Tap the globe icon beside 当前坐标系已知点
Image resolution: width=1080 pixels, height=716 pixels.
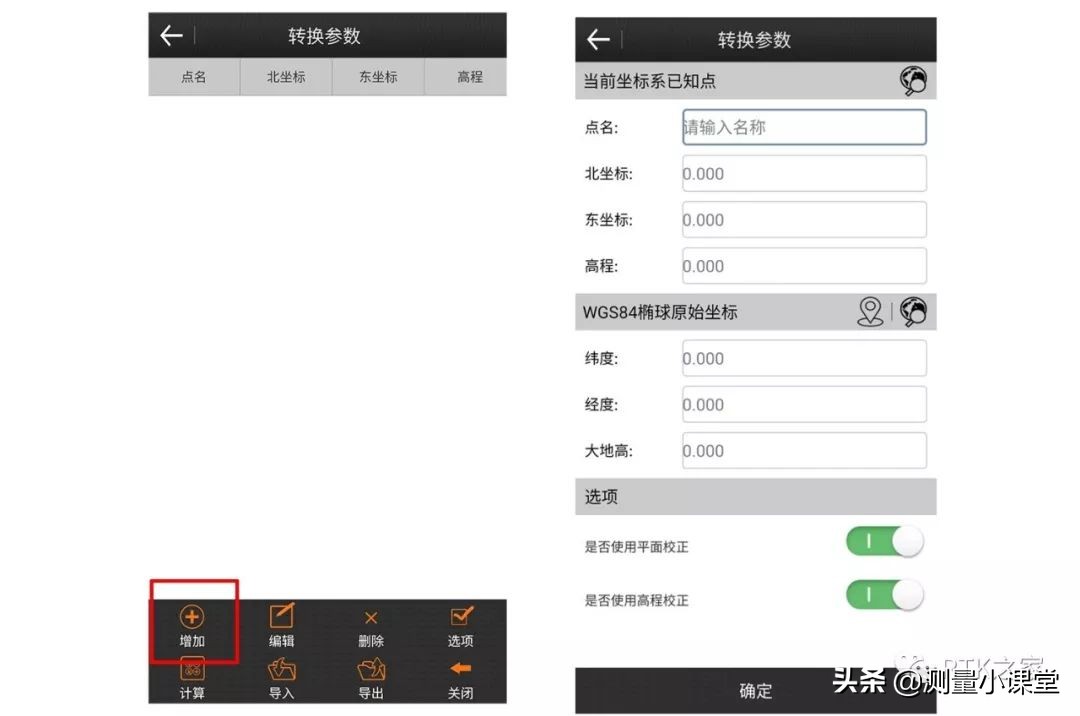pos(915,80)
